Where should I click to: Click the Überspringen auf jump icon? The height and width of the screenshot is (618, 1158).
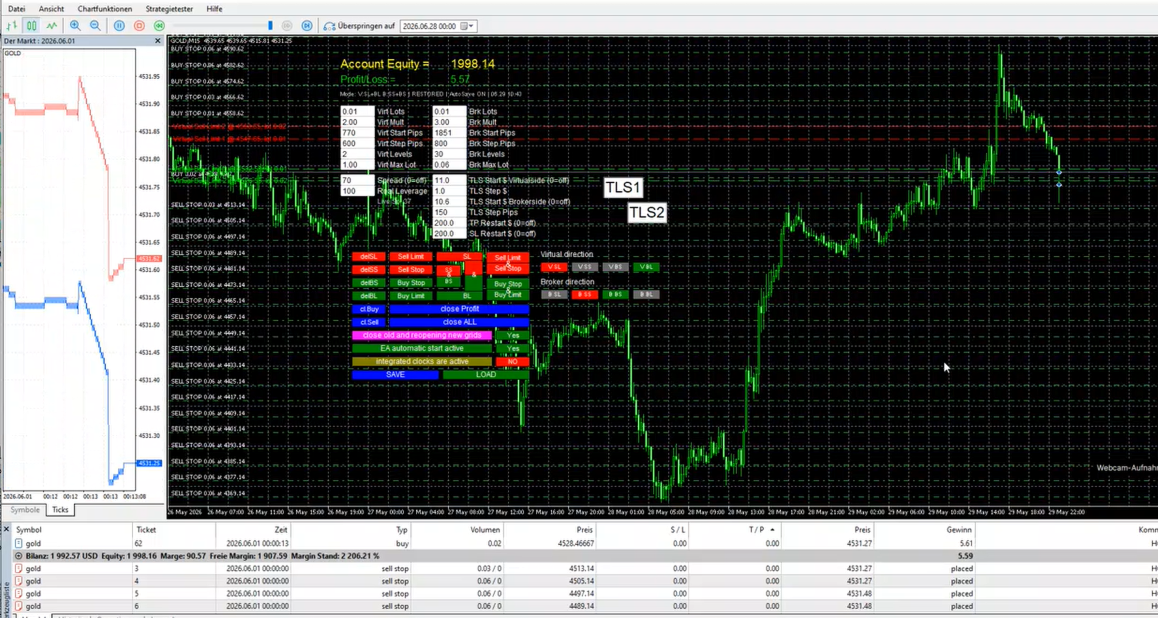330,26
